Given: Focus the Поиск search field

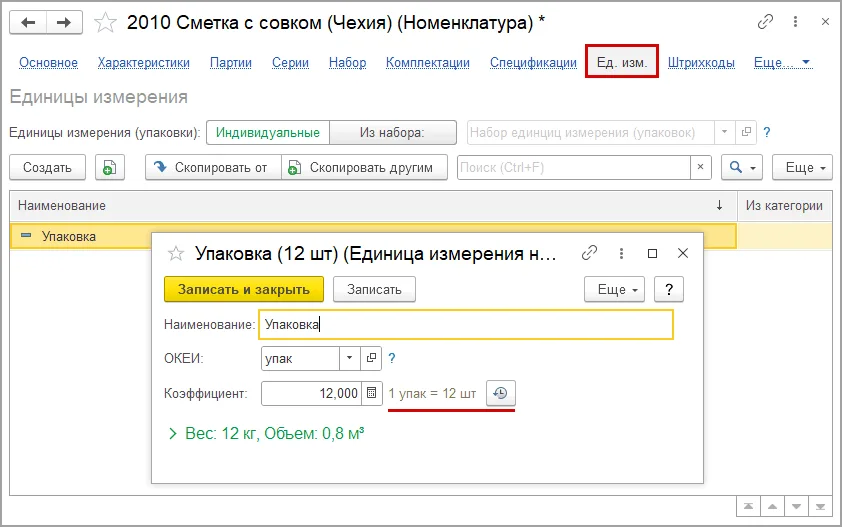Looking at the screenshot, I should coord(574,167).
